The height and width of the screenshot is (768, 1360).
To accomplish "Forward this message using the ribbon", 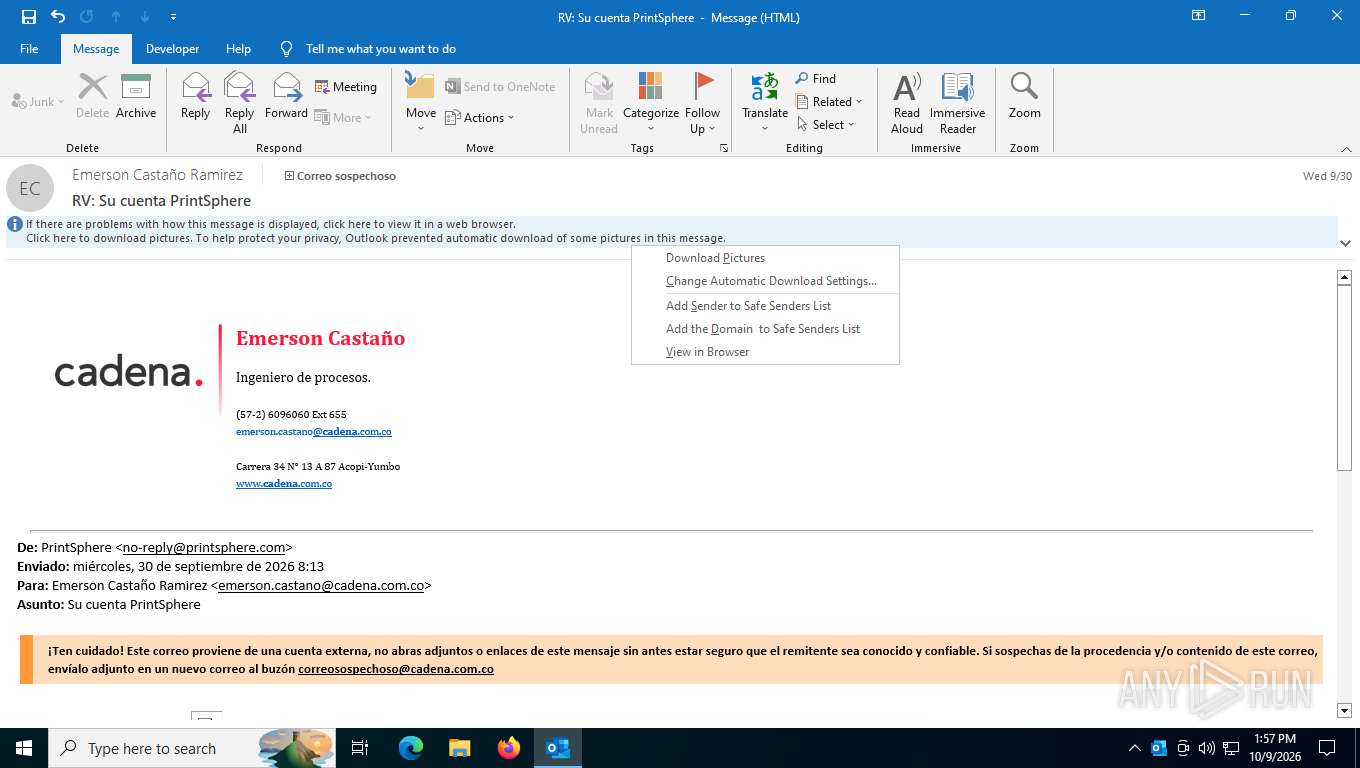I will [x=286, y=97].
